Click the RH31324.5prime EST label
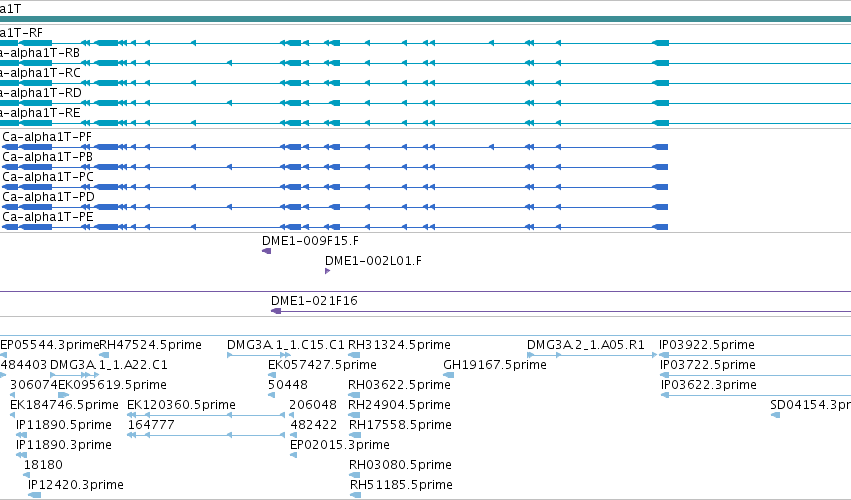 (x=399, y=345)
